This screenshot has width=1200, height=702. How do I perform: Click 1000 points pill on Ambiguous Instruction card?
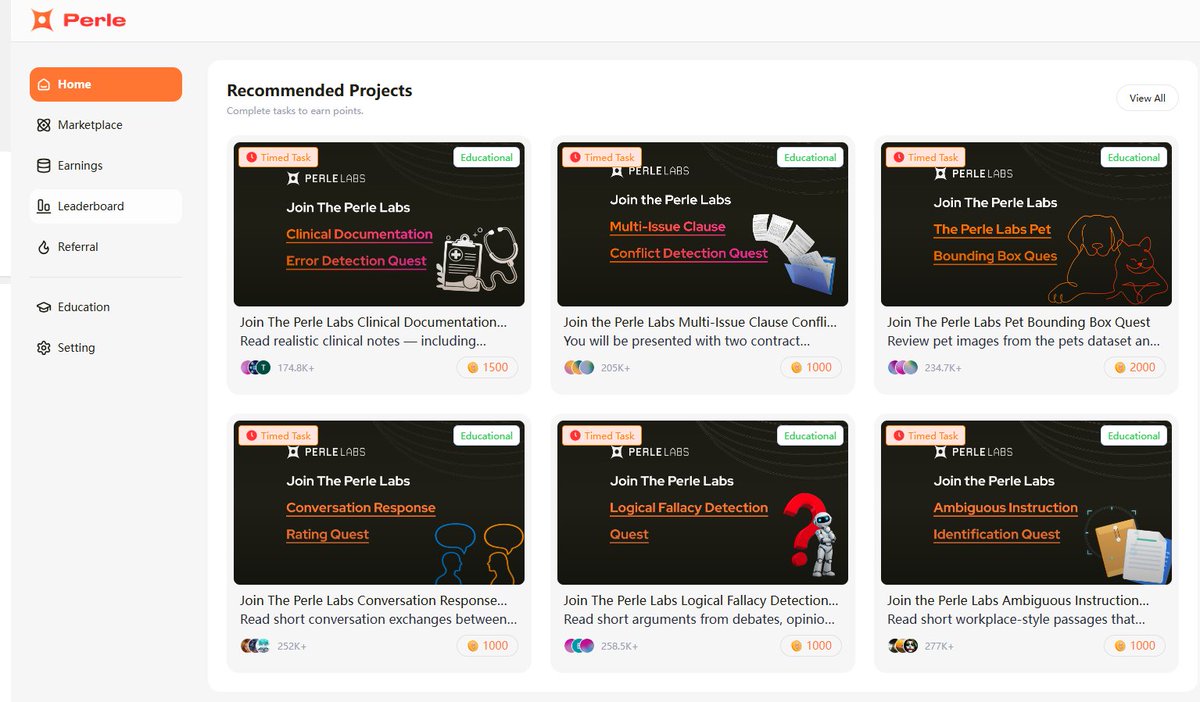tap(1135, 646)
